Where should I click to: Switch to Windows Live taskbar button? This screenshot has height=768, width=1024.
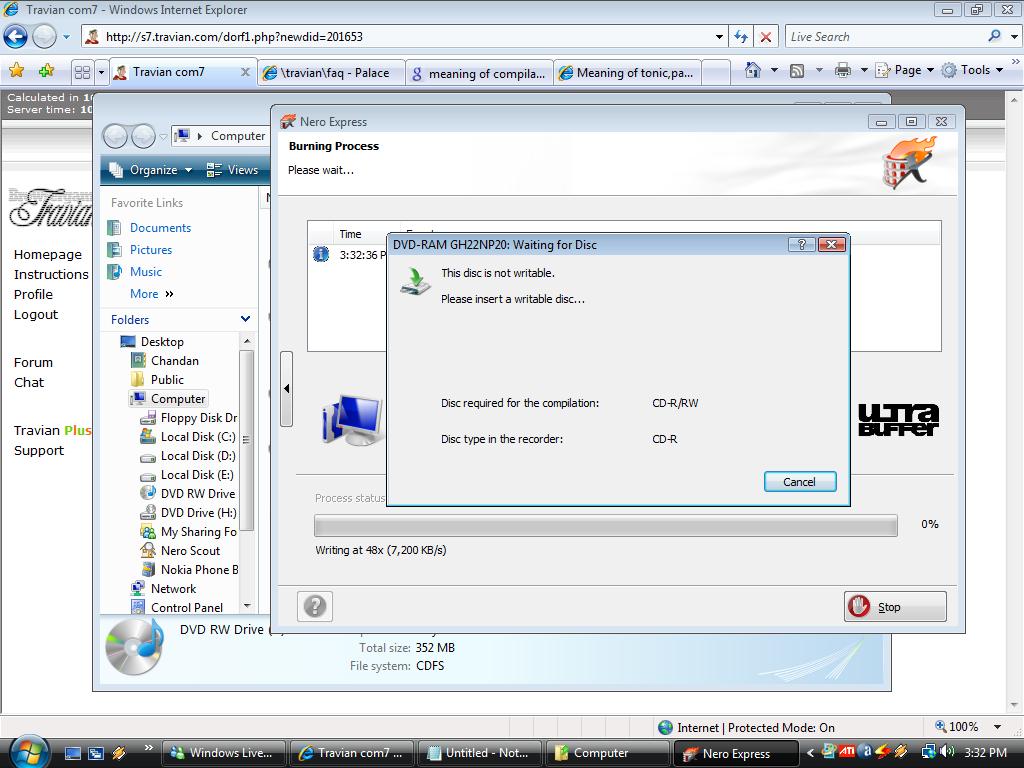coord(223,753)
